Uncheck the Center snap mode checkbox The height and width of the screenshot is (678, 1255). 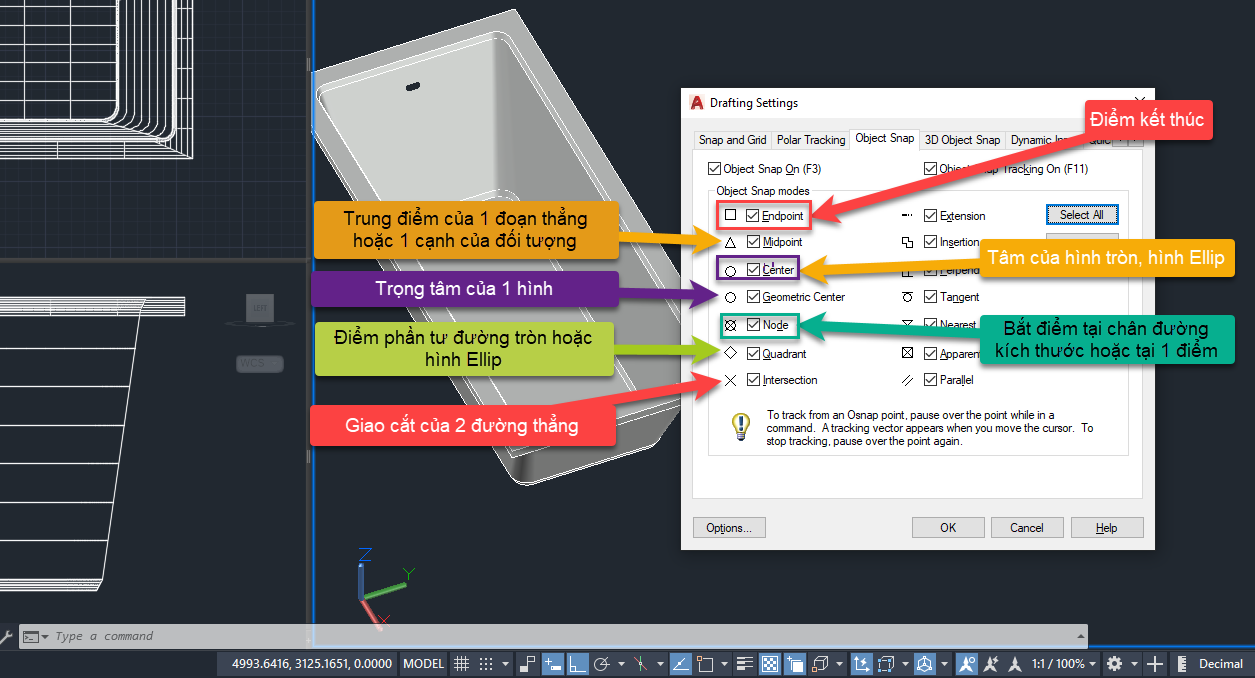click(753, 270)
